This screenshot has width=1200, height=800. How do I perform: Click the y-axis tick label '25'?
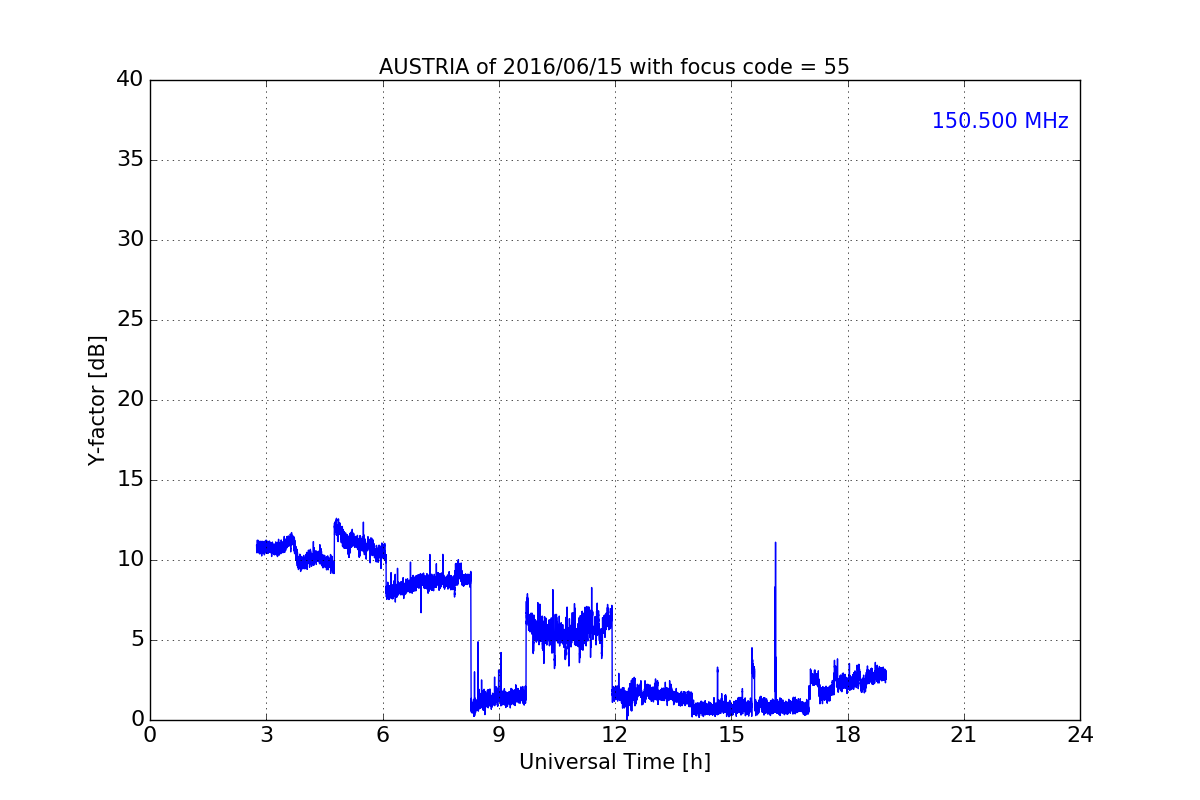(130, 320)
